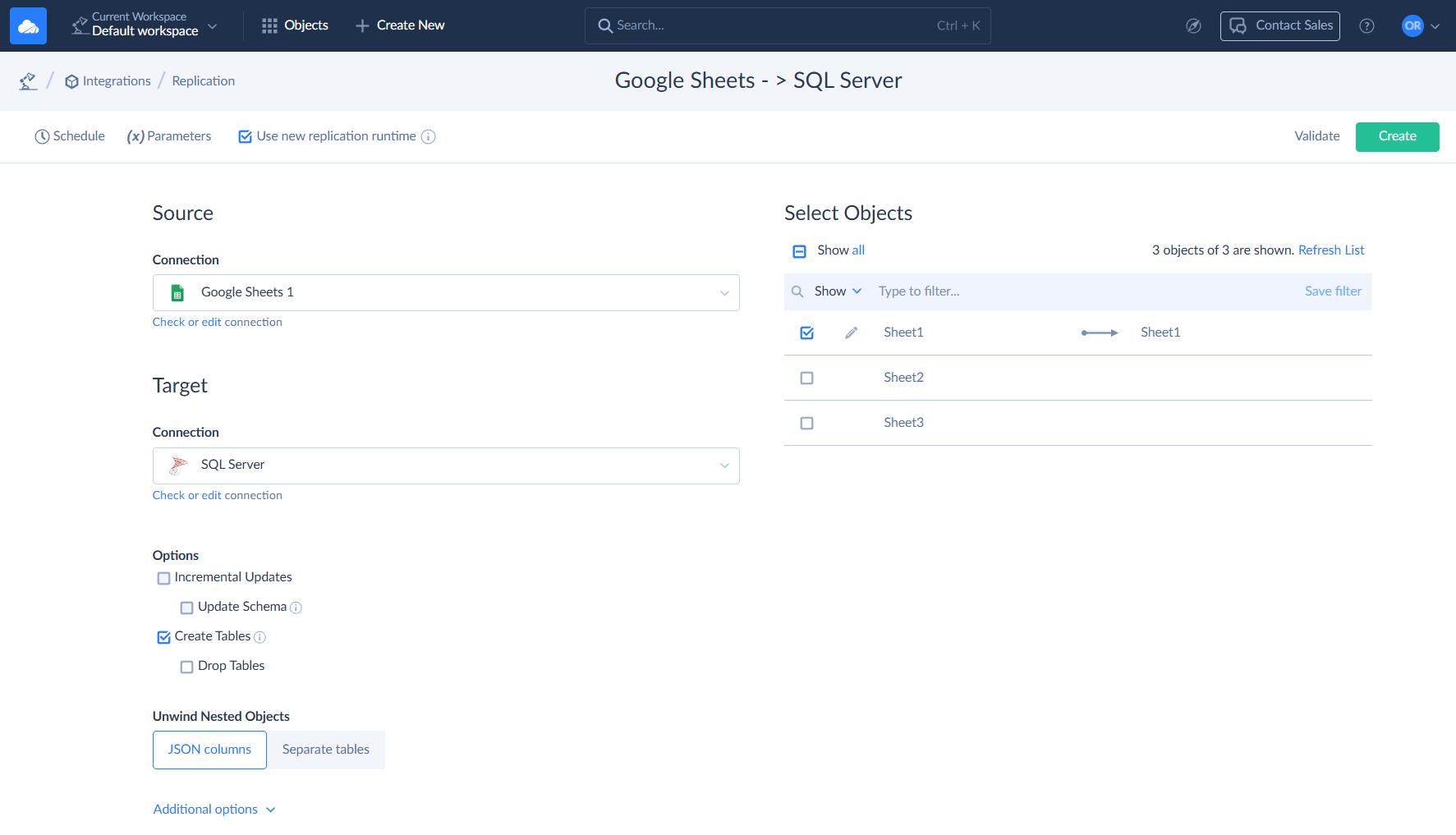Click the Contact Sales button
1456x835 pixels.
(x=1279, y=25)
